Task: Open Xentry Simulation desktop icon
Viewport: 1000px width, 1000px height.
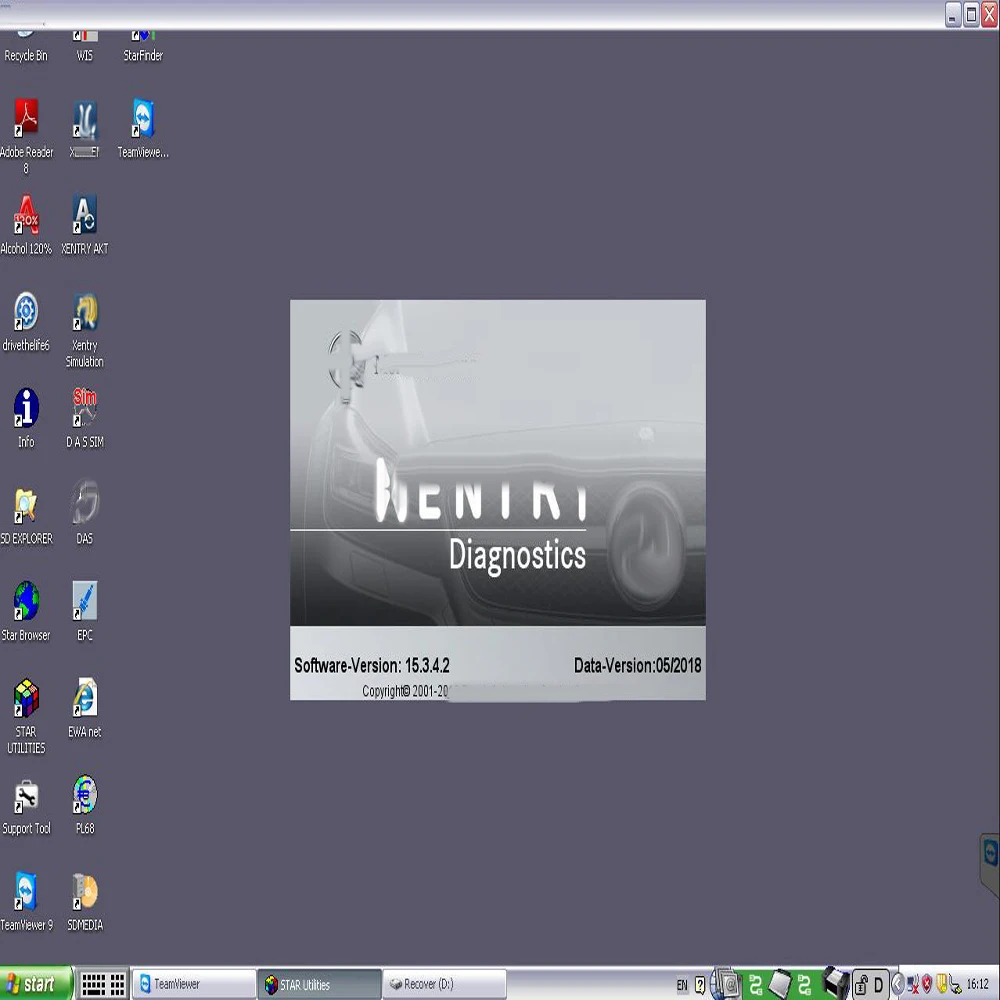Action: pos(84,330)
